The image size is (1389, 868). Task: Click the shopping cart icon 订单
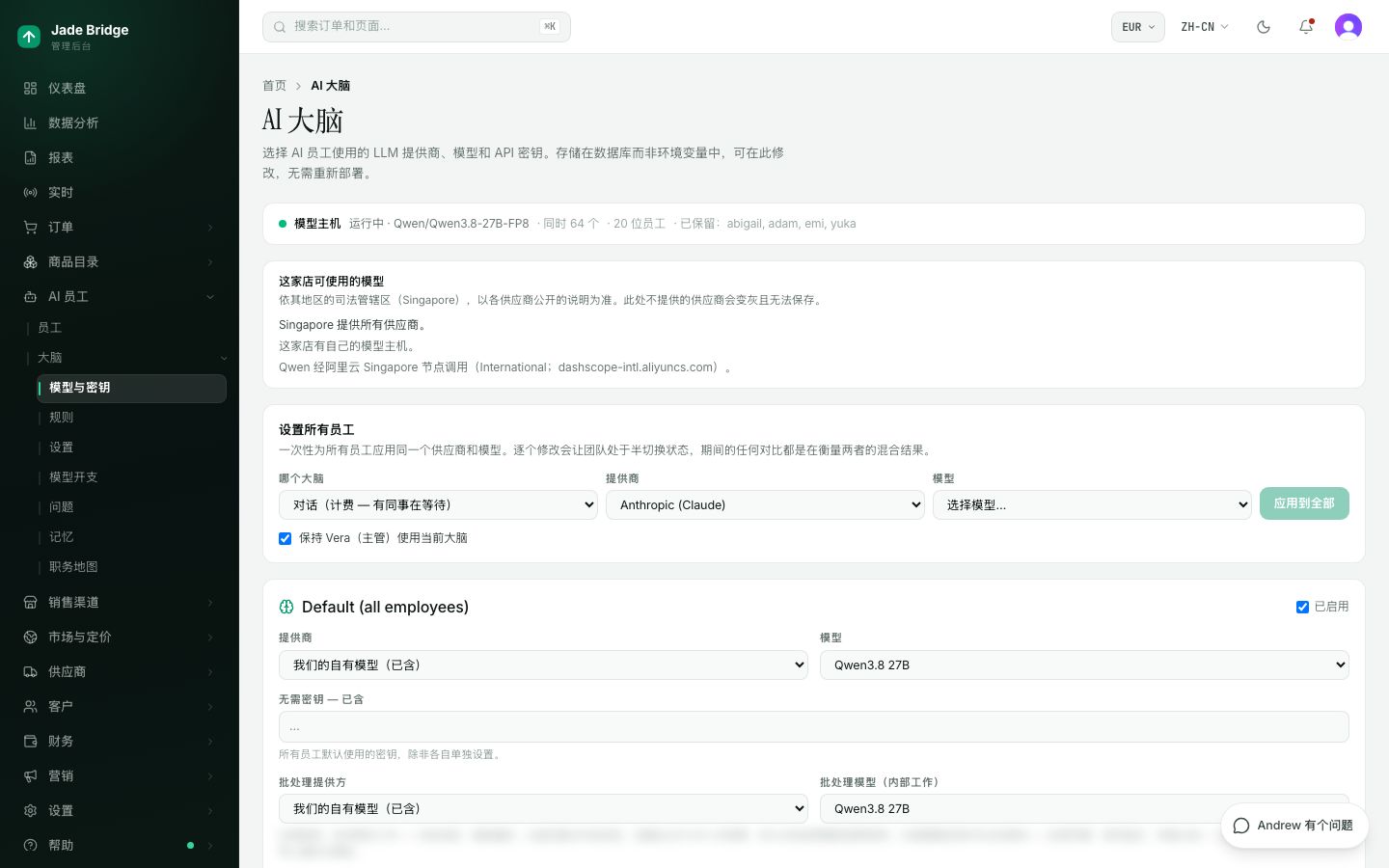point(30,227)
